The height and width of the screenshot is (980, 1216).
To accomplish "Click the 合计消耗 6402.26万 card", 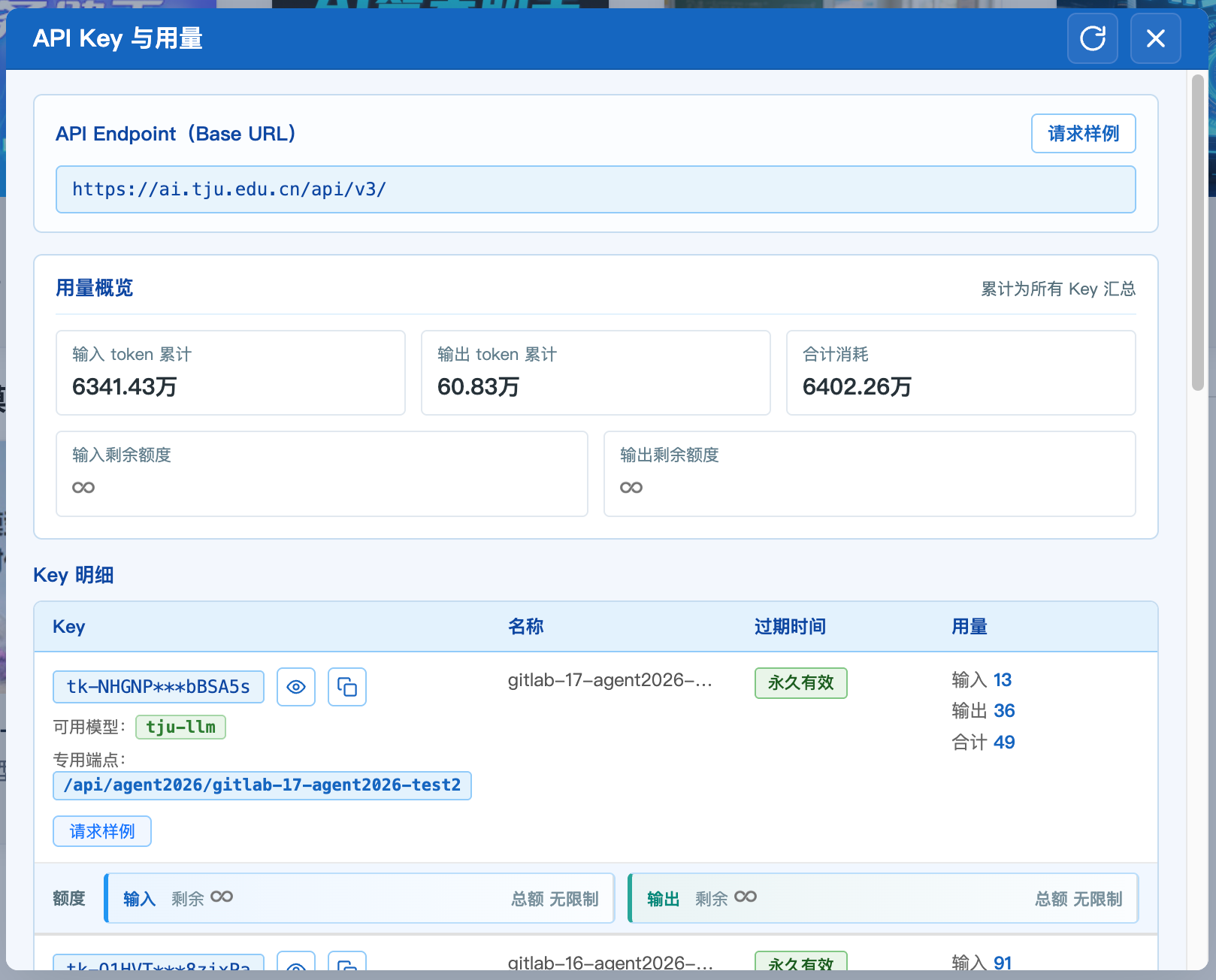I will click(x=961, y=373).
